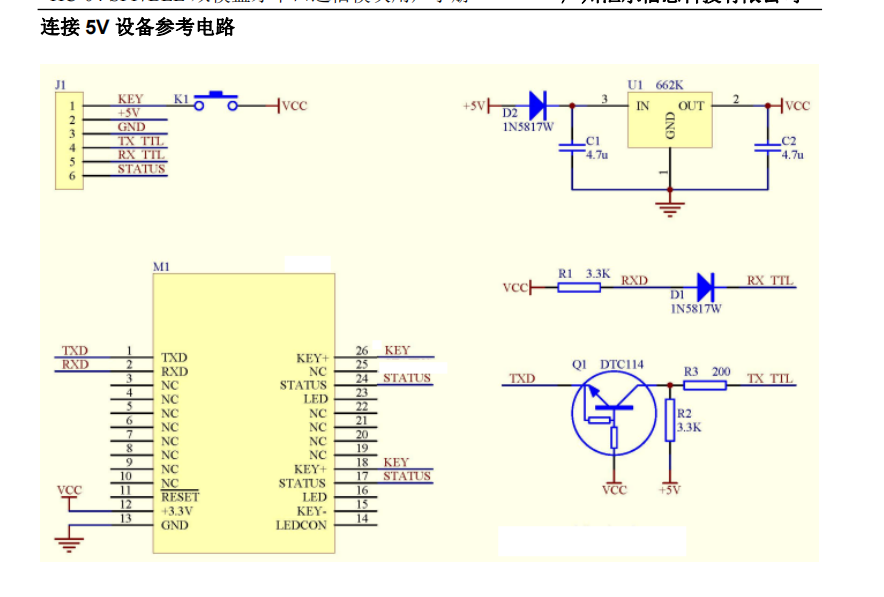The height and width of the screenshot is (597, 884).
Task: Click the heading 连接 5V 设备参考电路
Action: (x=137, y=26)
